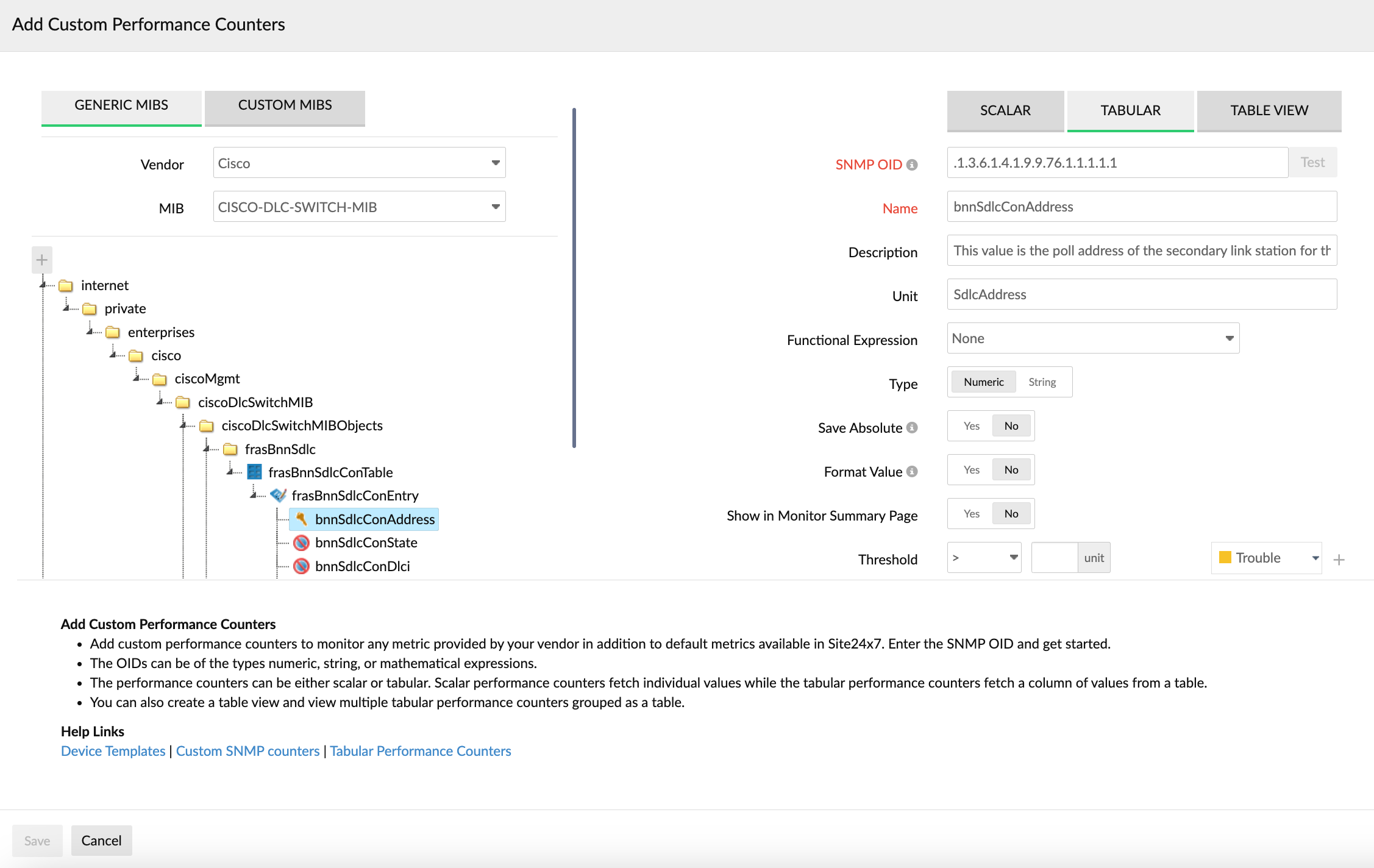Open the Tabular Performance Counters link
Image resolution: width=1374 pixels, height=868 pixels.
[420, 751]
